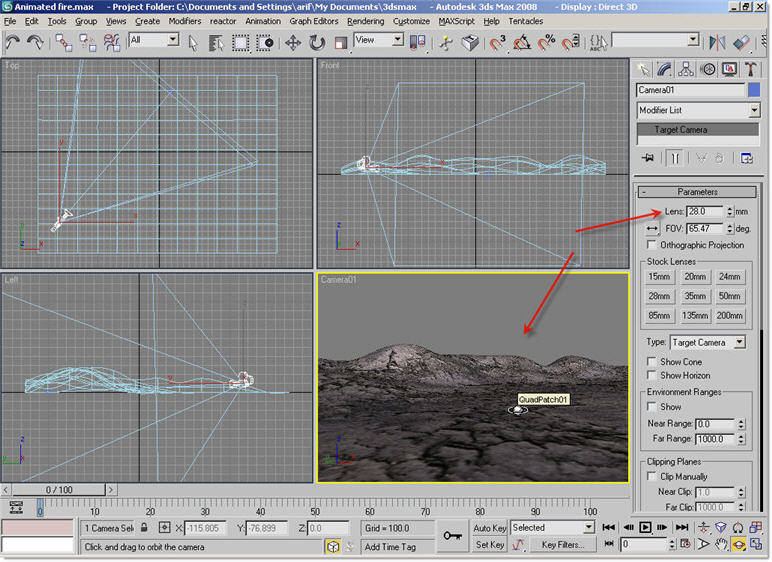The width and height of the screenshot is (772, 562).
Task: Open the Utilities hammer panel tab
Action: [x=750, y=69]
